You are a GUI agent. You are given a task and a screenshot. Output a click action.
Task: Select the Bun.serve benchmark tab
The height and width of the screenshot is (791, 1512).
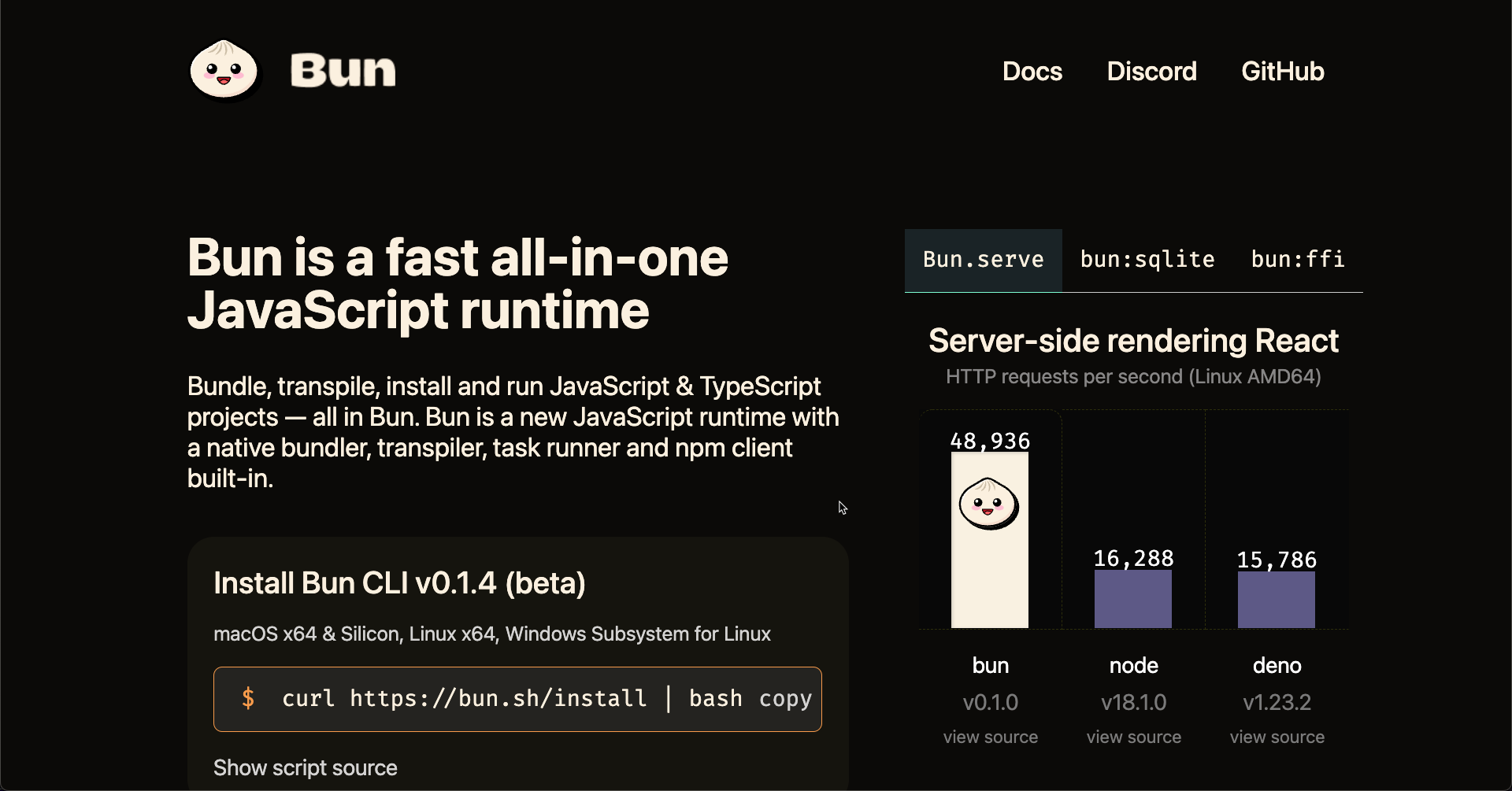click(984, 261)
